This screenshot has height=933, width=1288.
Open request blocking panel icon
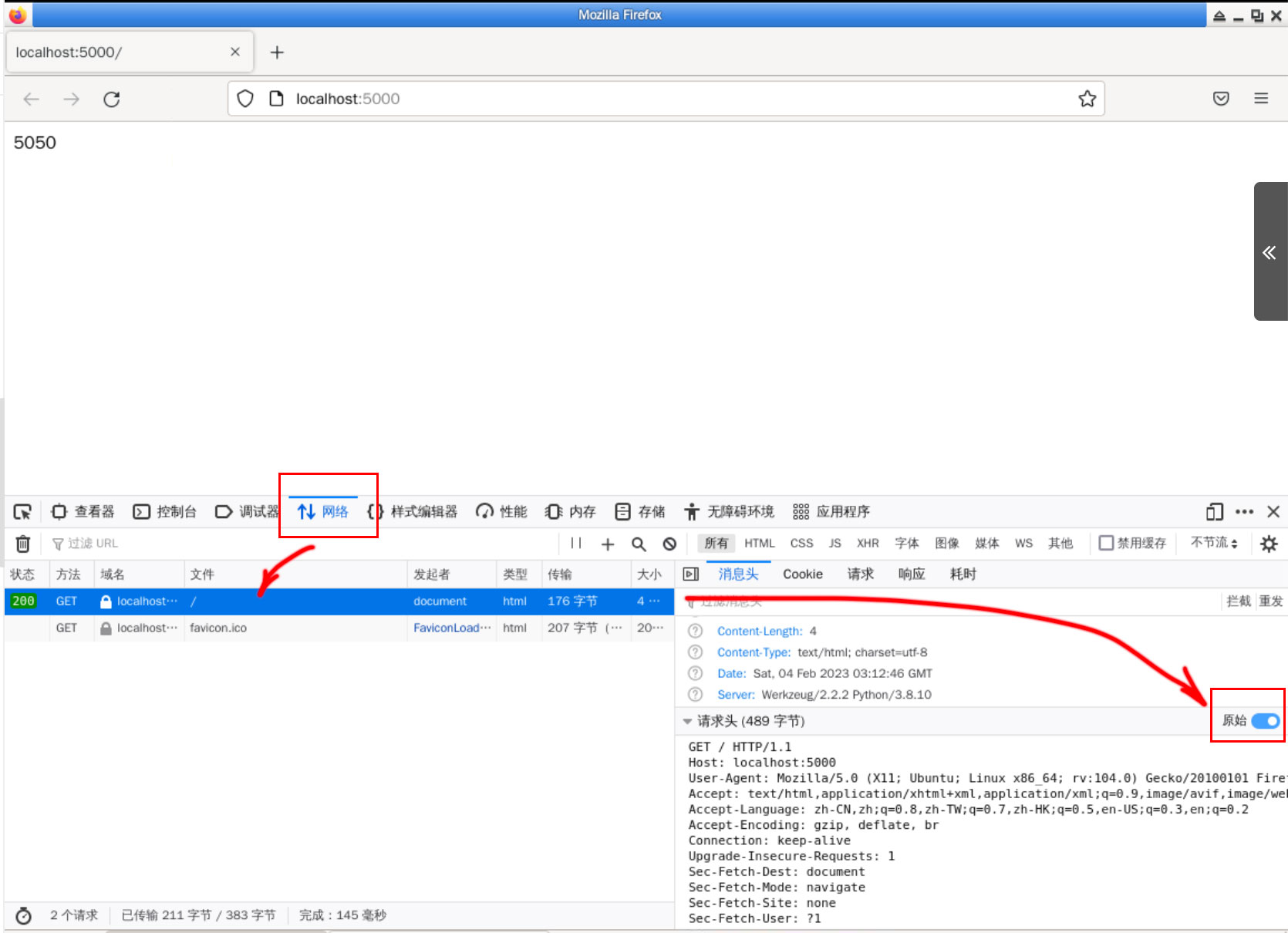(669, 544)
